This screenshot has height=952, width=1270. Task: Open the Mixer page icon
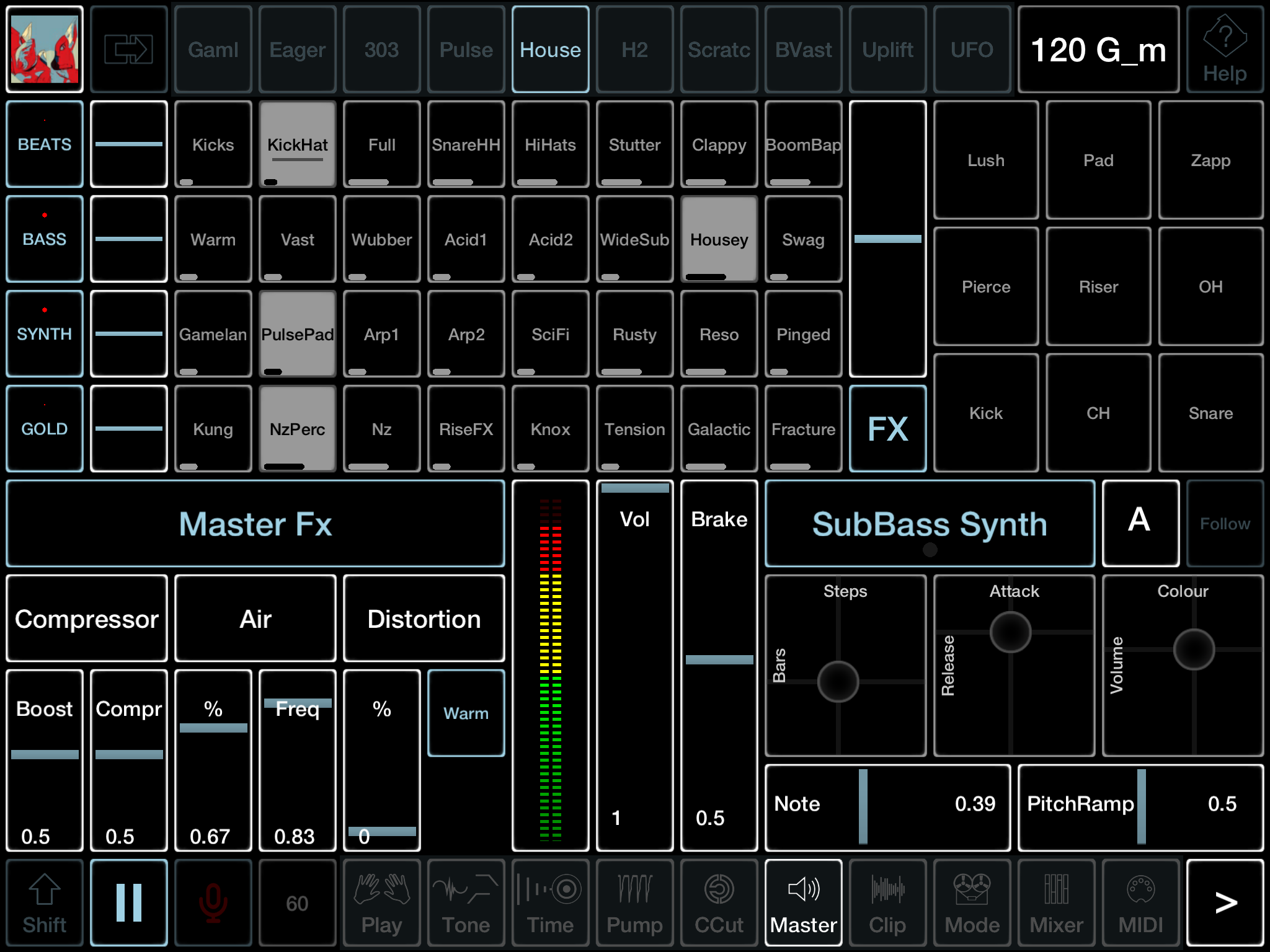pos(1056,902)
